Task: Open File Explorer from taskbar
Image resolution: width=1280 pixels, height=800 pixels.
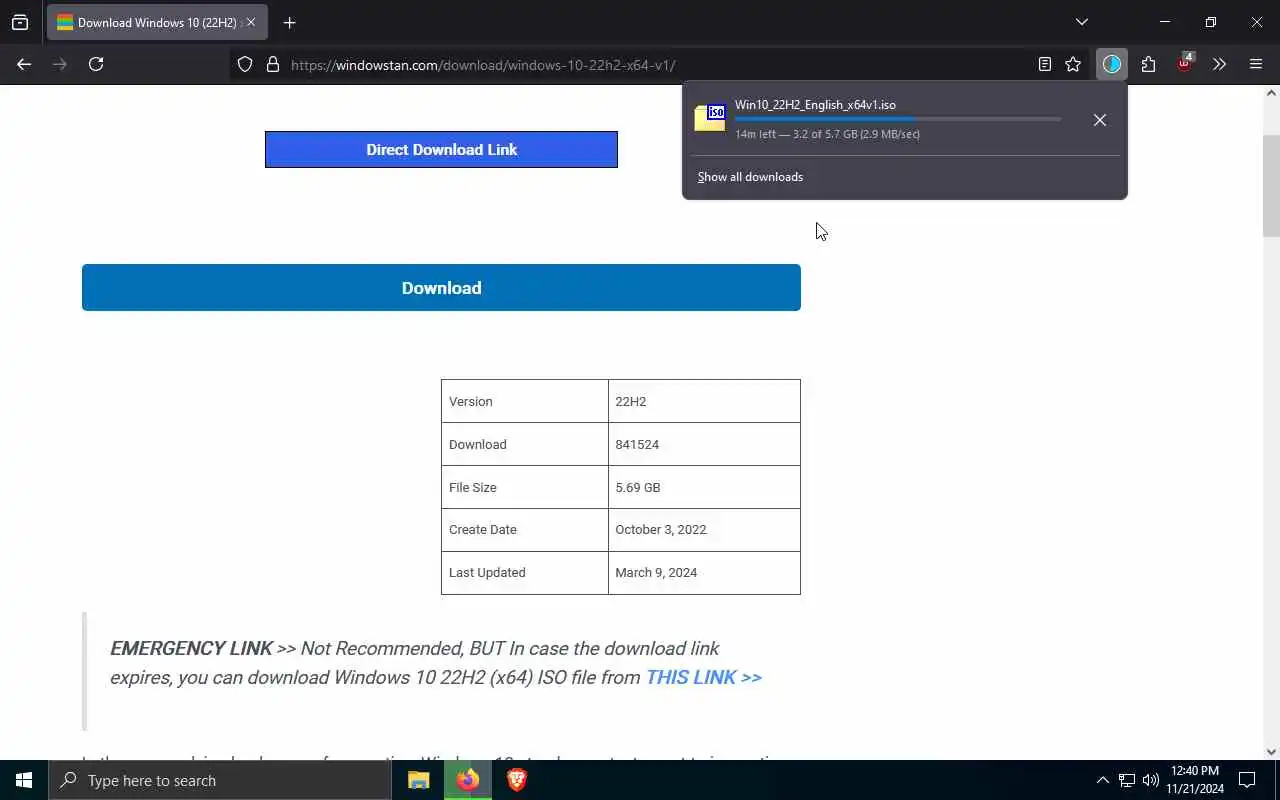Action: (419, 780)
